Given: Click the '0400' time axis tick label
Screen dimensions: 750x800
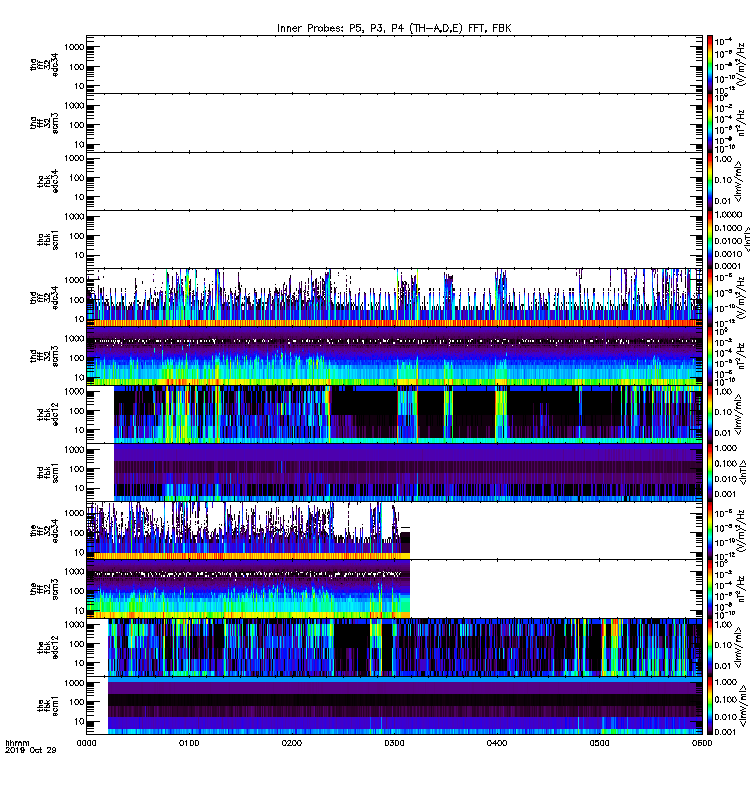Looking at the screenshot, I should (497, 743).
